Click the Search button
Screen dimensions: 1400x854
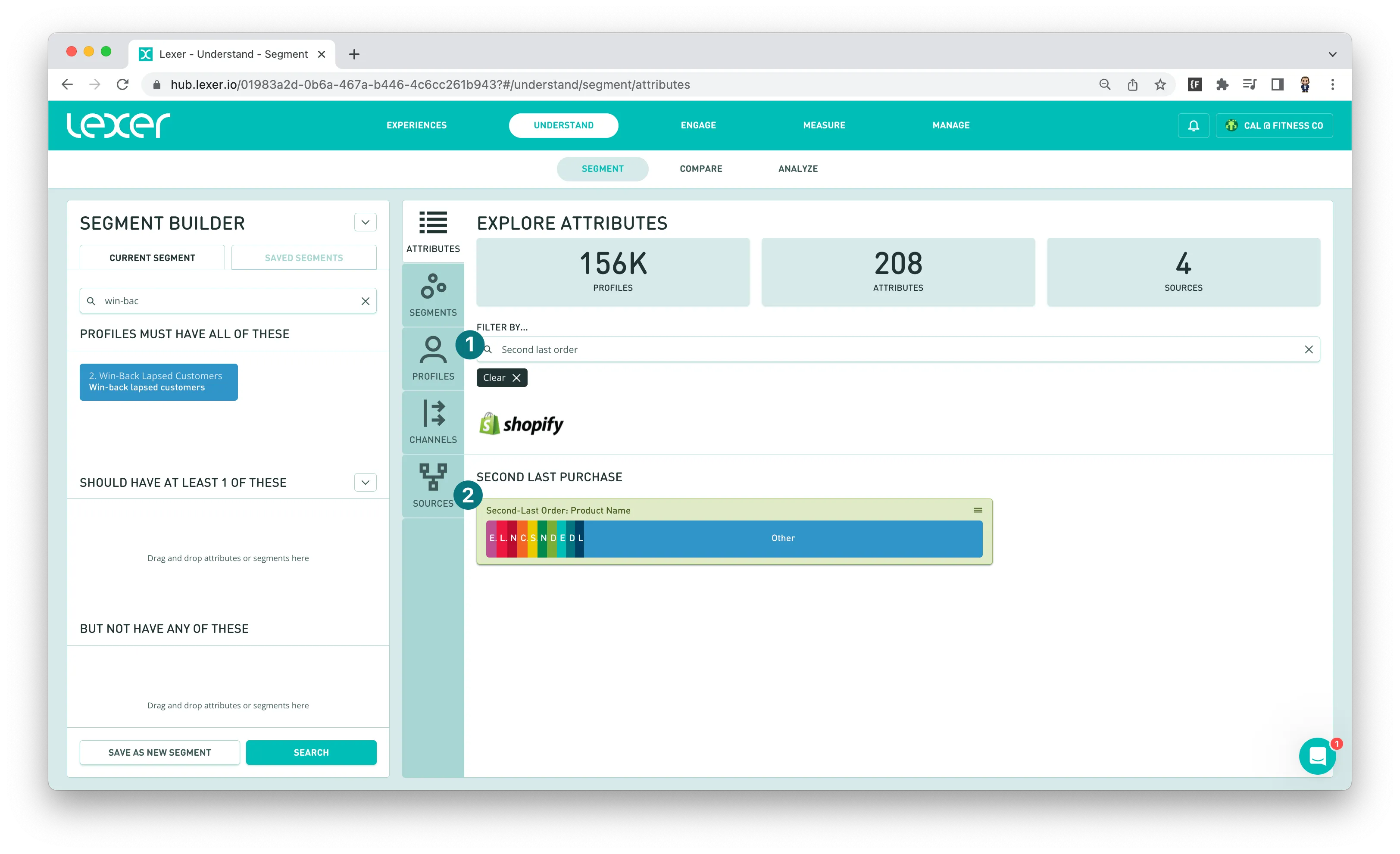click(x=311, y=752)
